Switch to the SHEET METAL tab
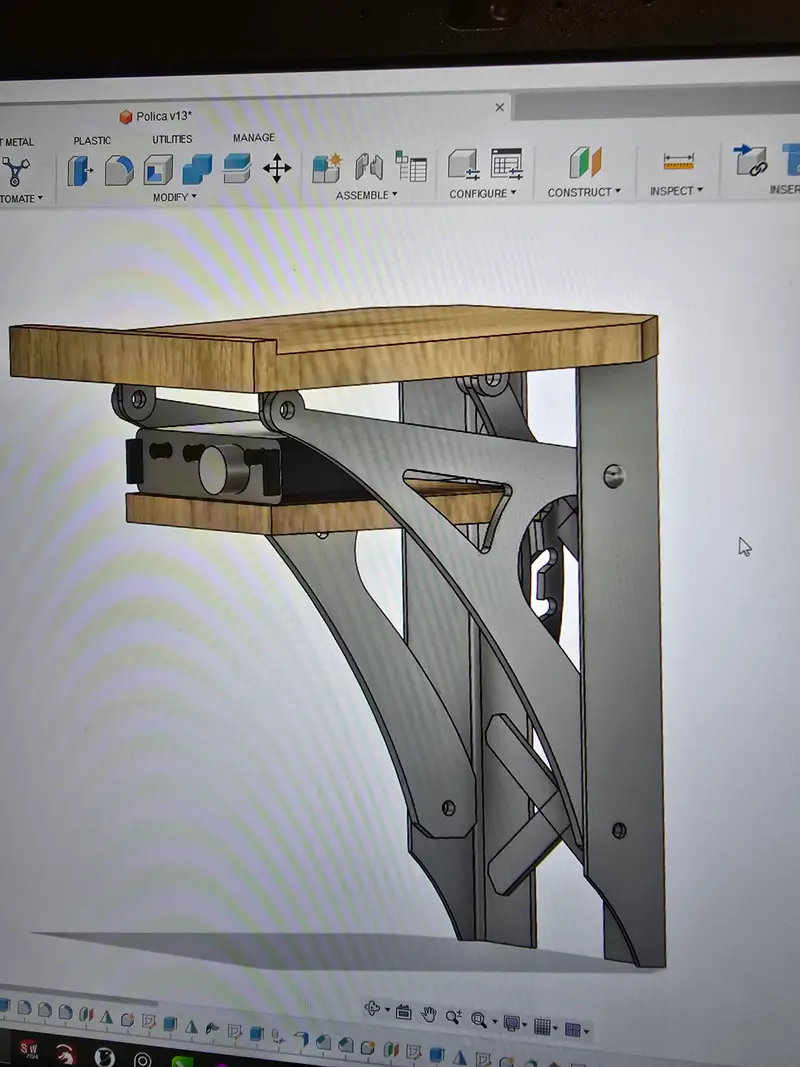800x1067 pixels. click(17, 142)
